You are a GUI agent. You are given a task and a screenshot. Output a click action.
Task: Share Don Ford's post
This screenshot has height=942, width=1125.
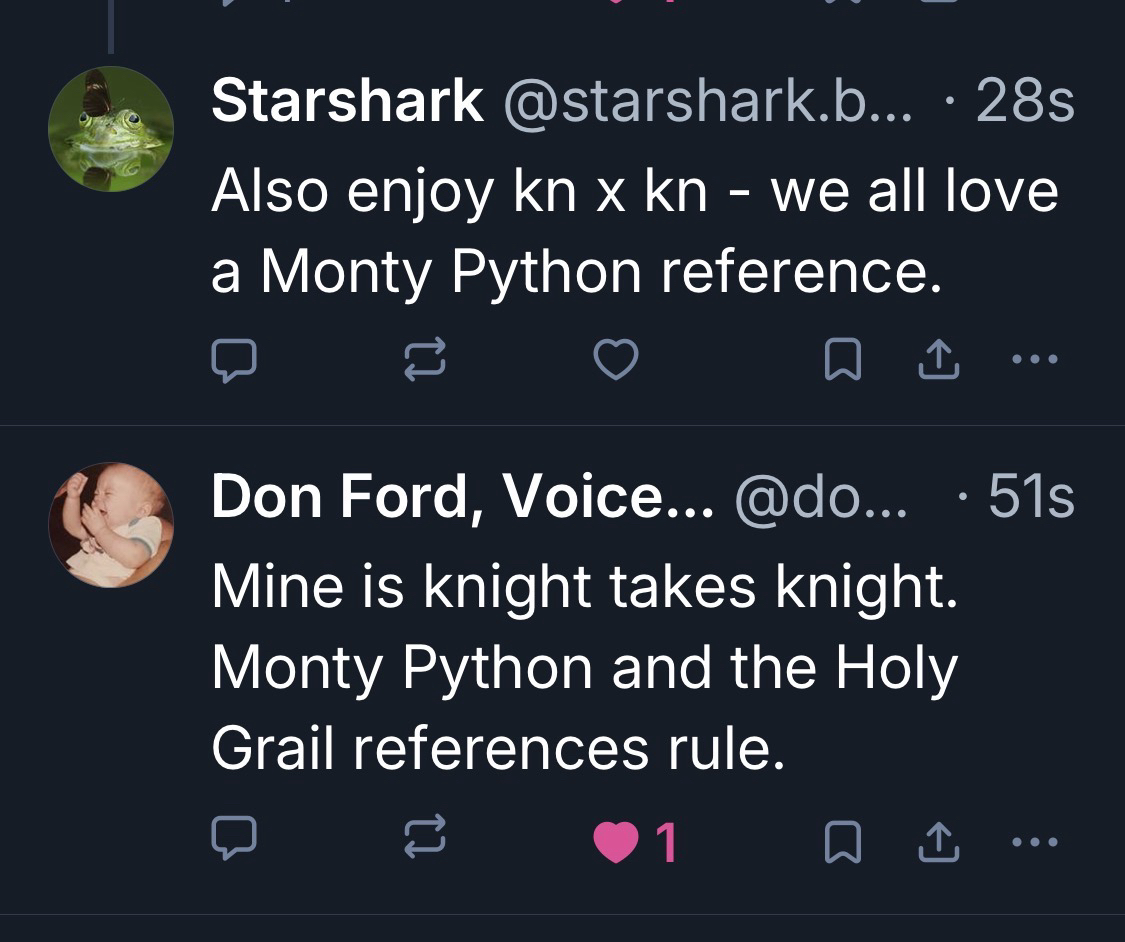pos(939,841)
